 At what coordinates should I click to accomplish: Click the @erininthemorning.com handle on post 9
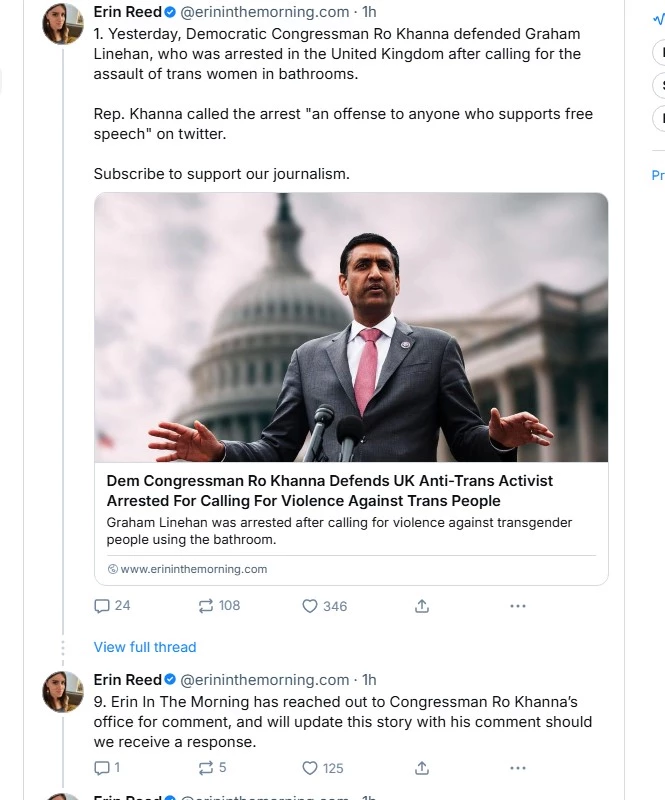[264, 679]
